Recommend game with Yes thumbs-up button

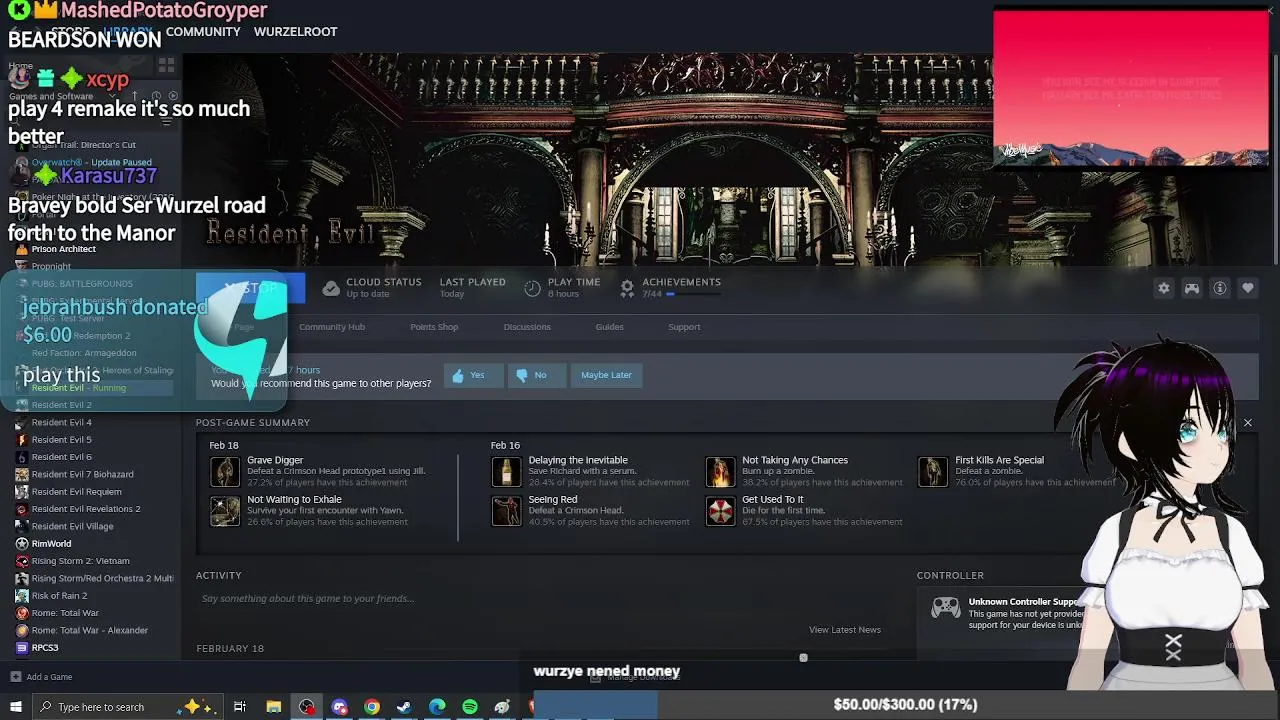click(x=473, y=375)
